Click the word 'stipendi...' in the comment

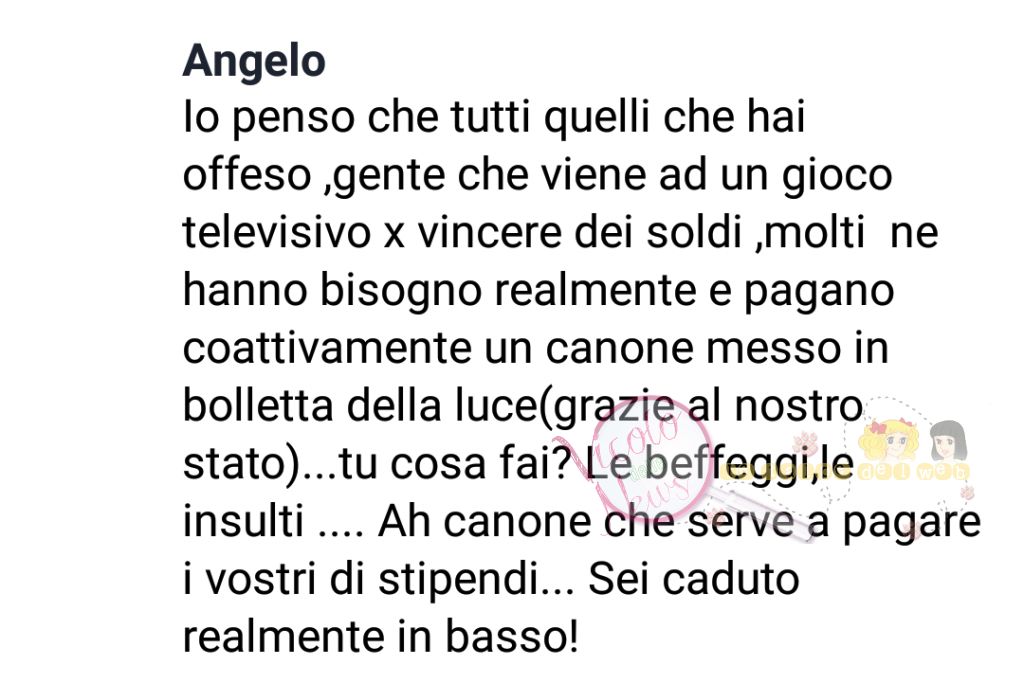476,579
